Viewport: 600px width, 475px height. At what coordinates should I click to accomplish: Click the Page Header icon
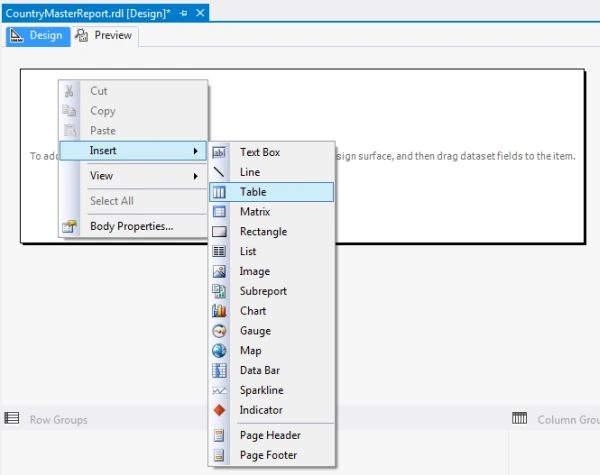tap(219, 436)
